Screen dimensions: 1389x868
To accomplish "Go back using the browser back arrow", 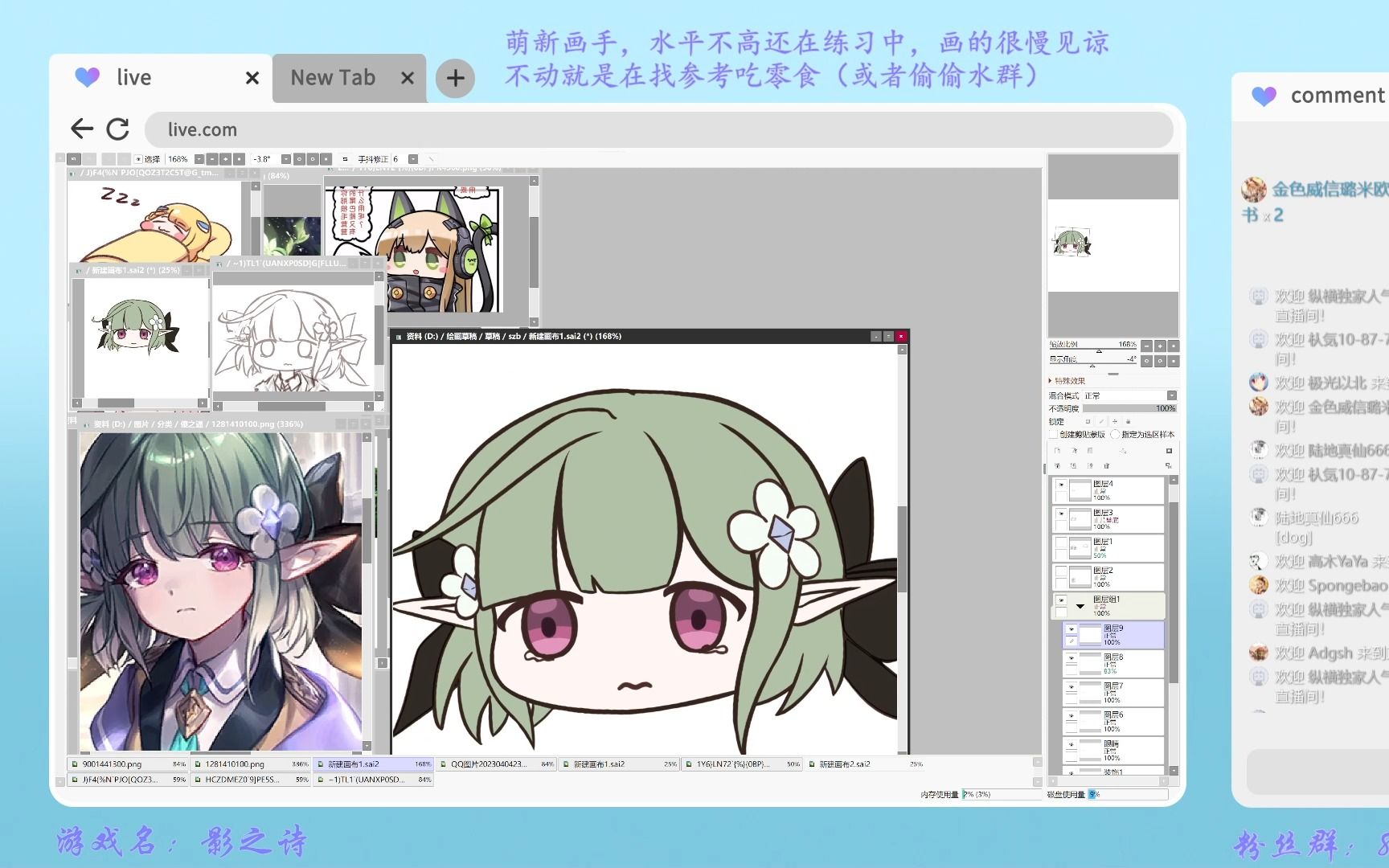I will [x=81, y=129].
